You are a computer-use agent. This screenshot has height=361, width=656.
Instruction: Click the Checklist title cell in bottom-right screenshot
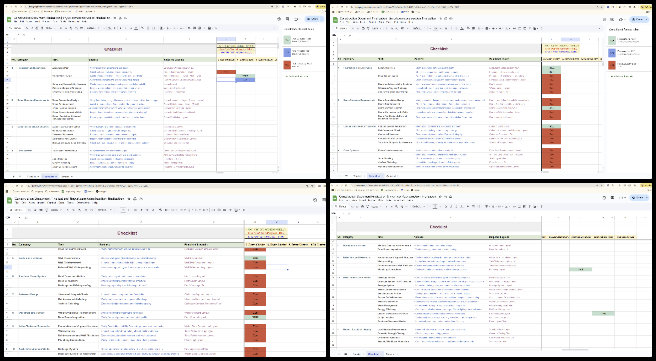pyautogui.click(x=439, y=227)
